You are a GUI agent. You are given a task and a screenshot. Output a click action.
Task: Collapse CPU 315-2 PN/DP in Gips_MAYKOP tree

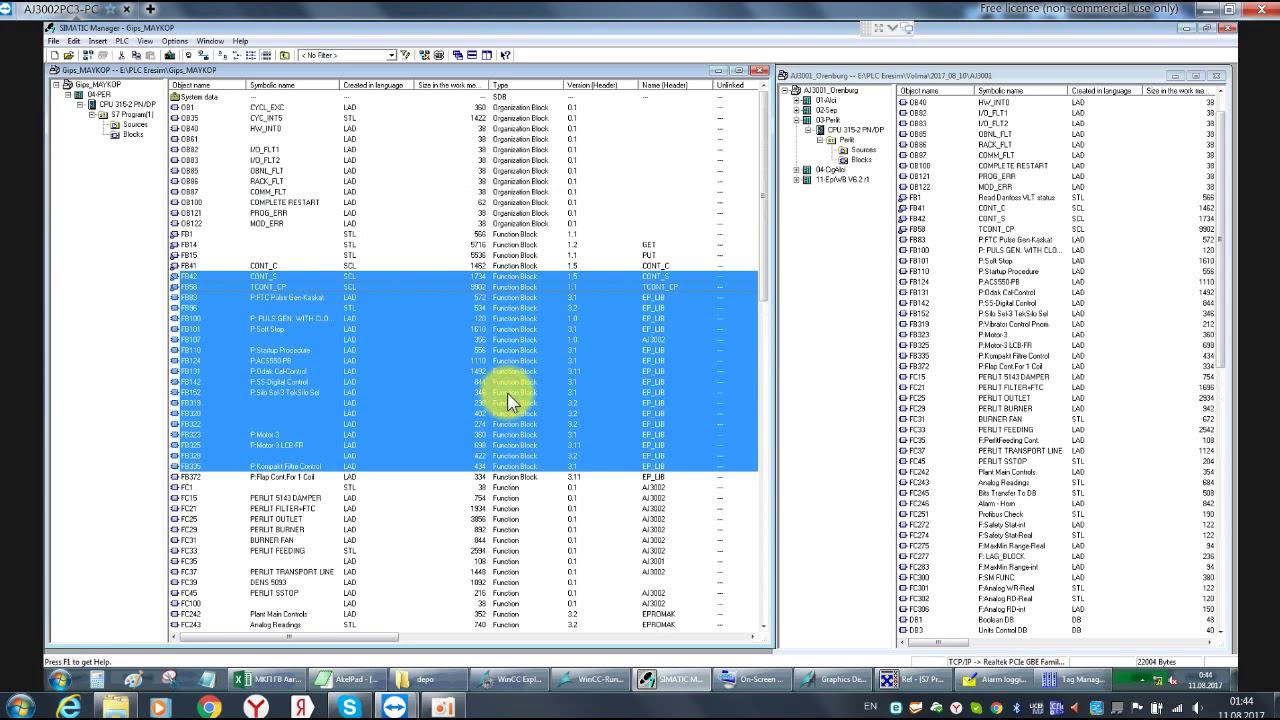point(80,104)
